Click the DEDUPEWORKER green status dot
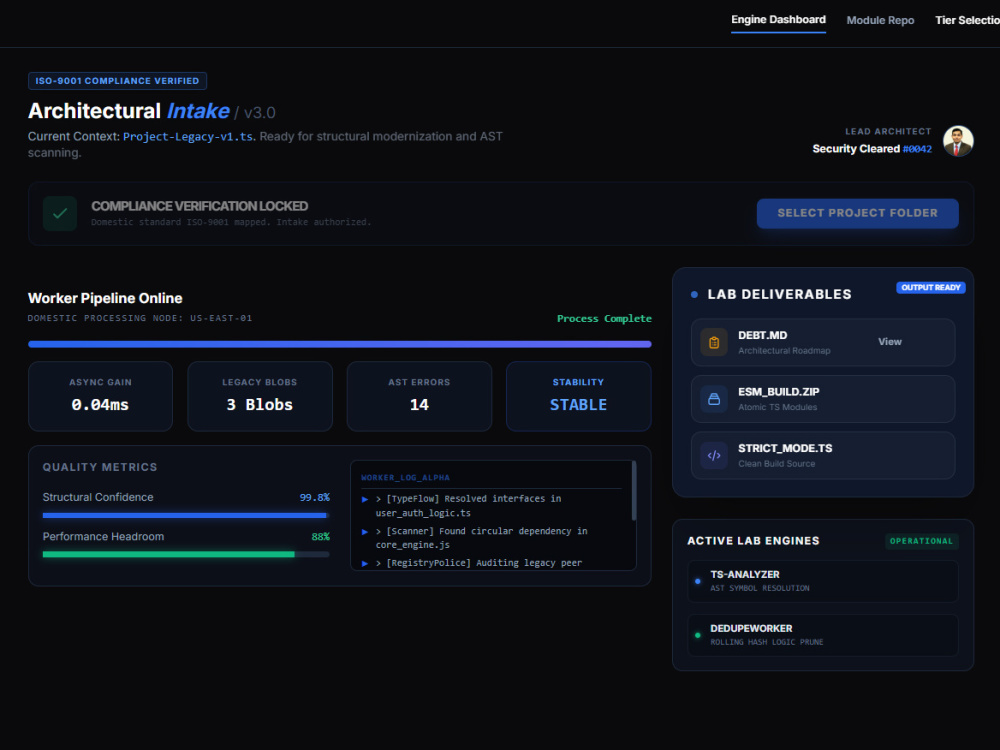Viewport: 1000px width, 750px height. 698,635
